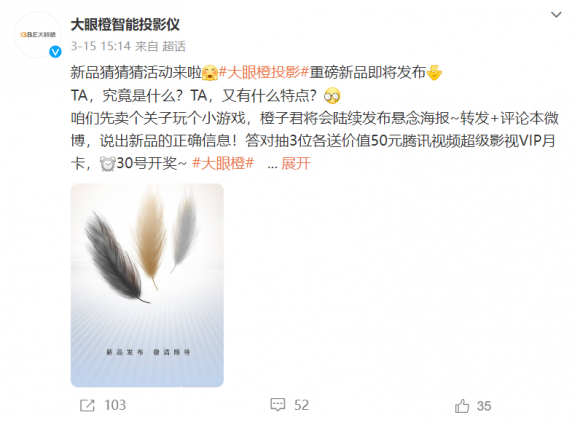Viewport: 580px width, 423px height.
Task: Click the alarm clock emoji
Action: tap(107, 163)
